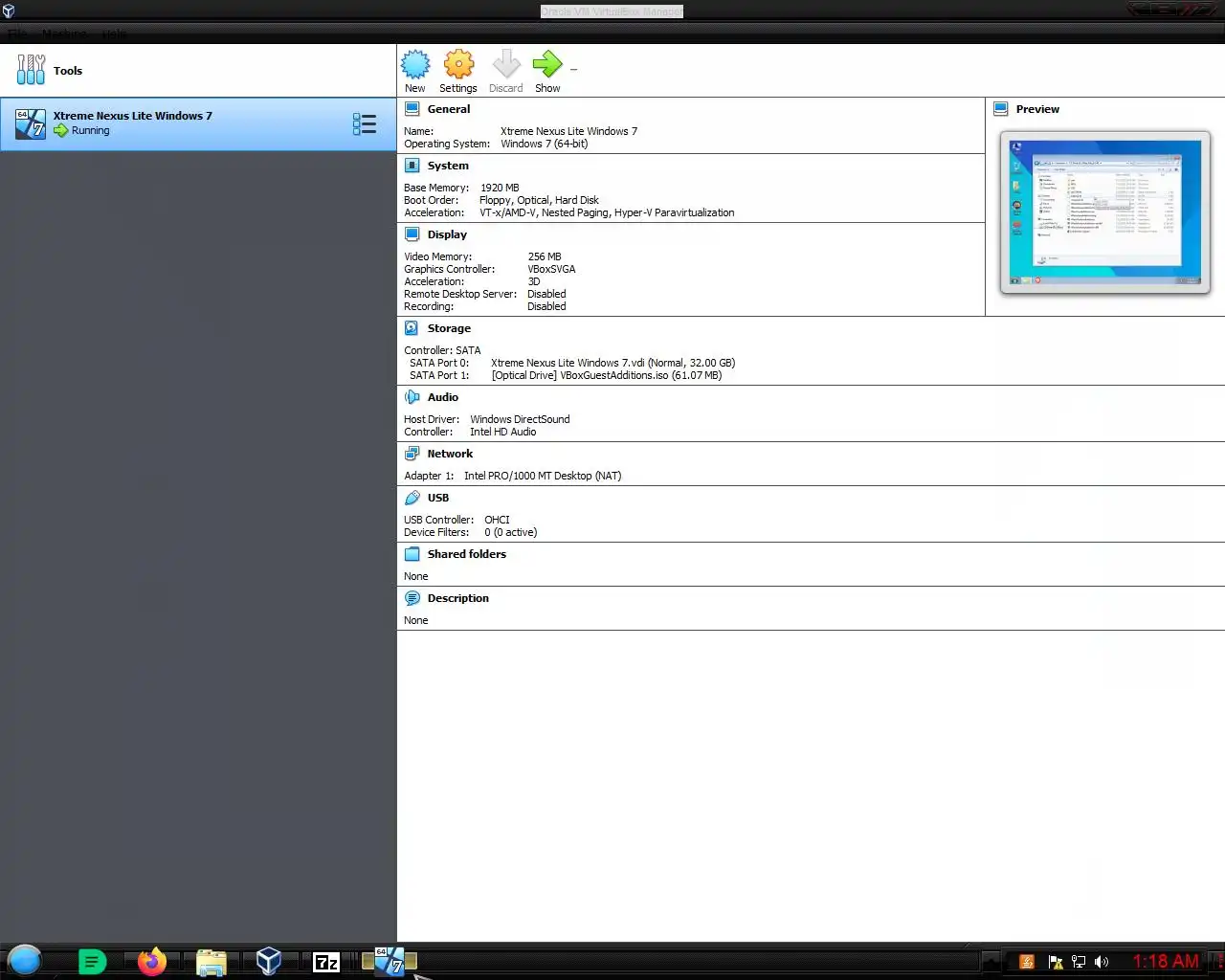Click the action center flag tray icon
The width and height of the screenshot is (1225, 980).
1056,962
